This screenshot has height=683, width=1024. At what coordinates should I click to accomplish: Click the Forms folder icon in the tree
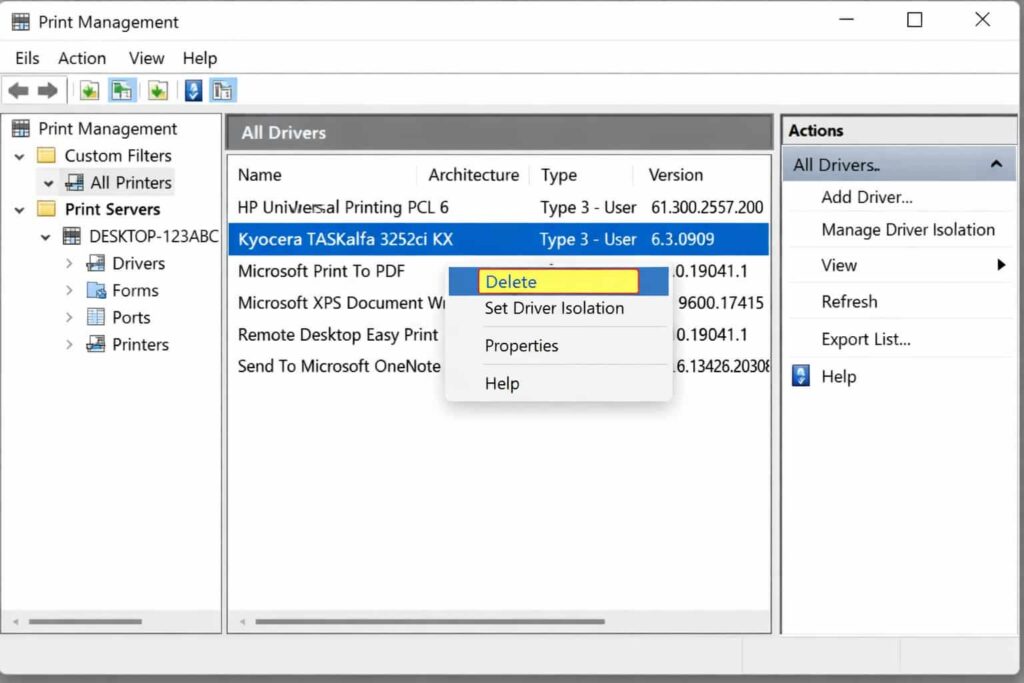(x=96, y=291)
